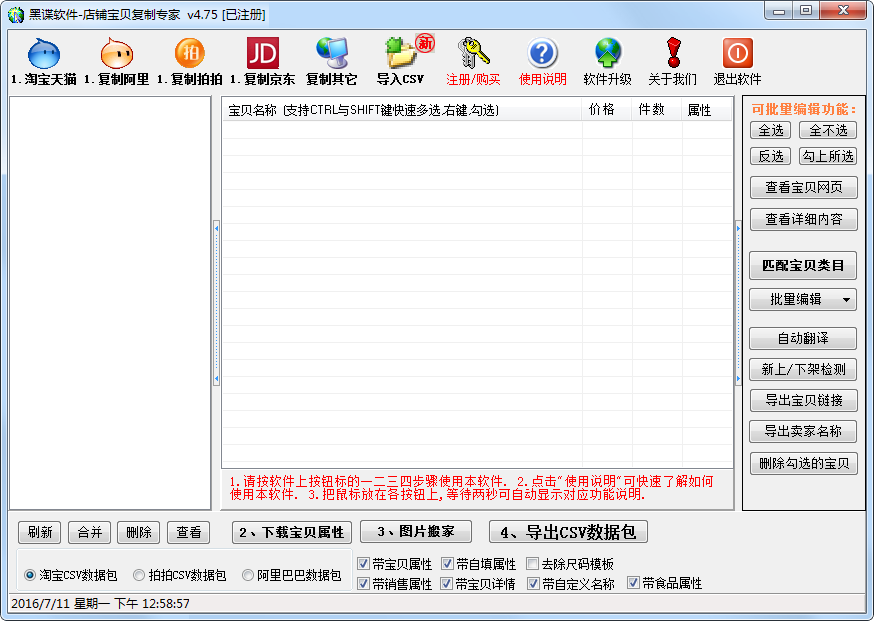Uncheck the 带宝贝属性 checkbox
Screen dimensions: 874x621
click(363, 564)
